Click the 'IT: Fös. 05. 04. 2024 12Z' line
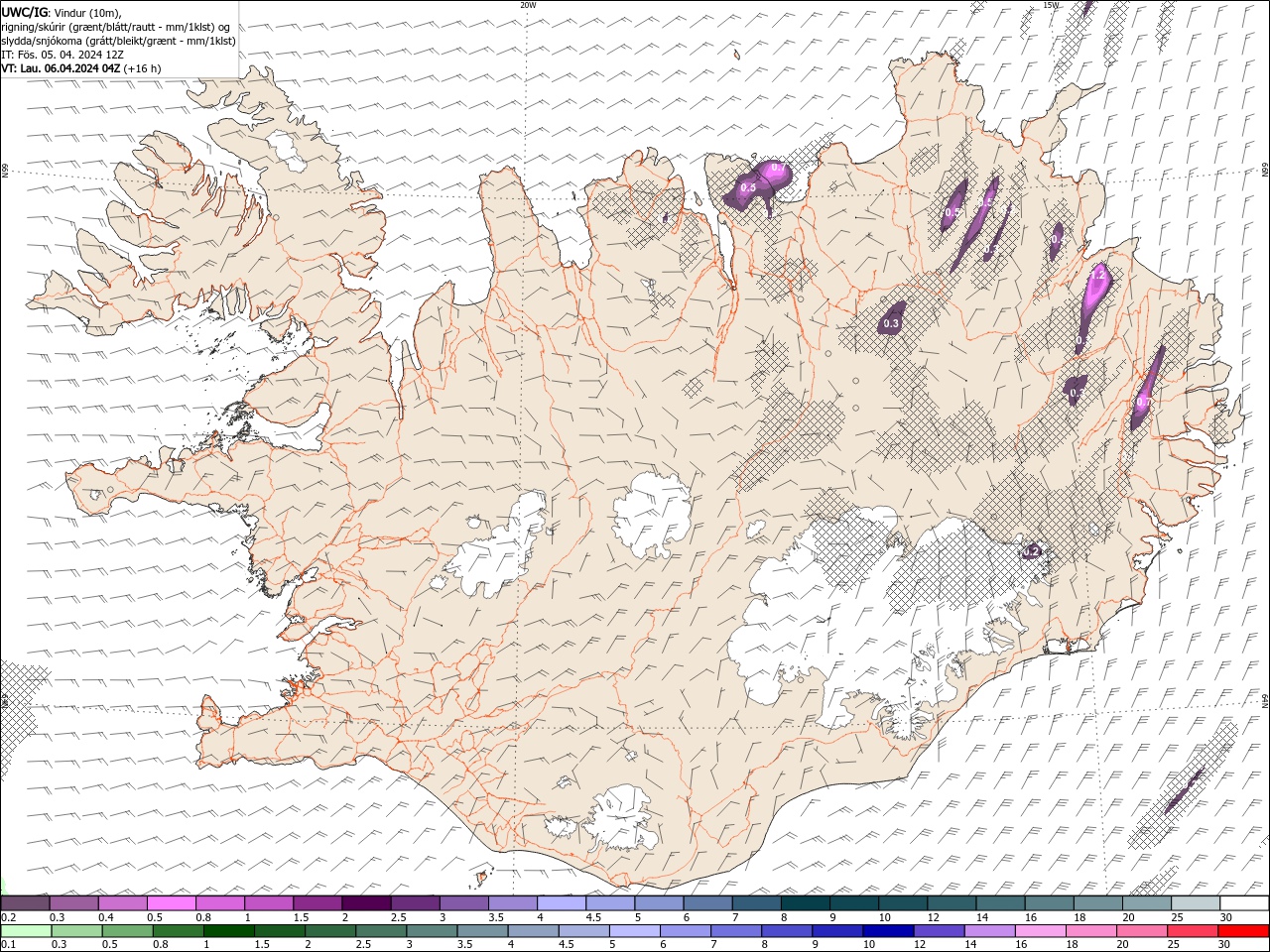 point(63,55)
